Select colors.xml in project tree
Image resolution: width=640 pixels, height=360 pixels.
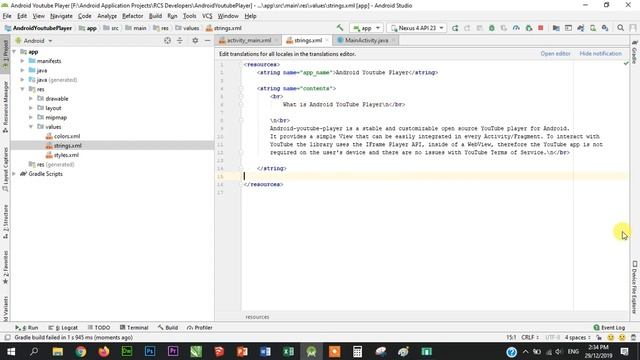63,136
